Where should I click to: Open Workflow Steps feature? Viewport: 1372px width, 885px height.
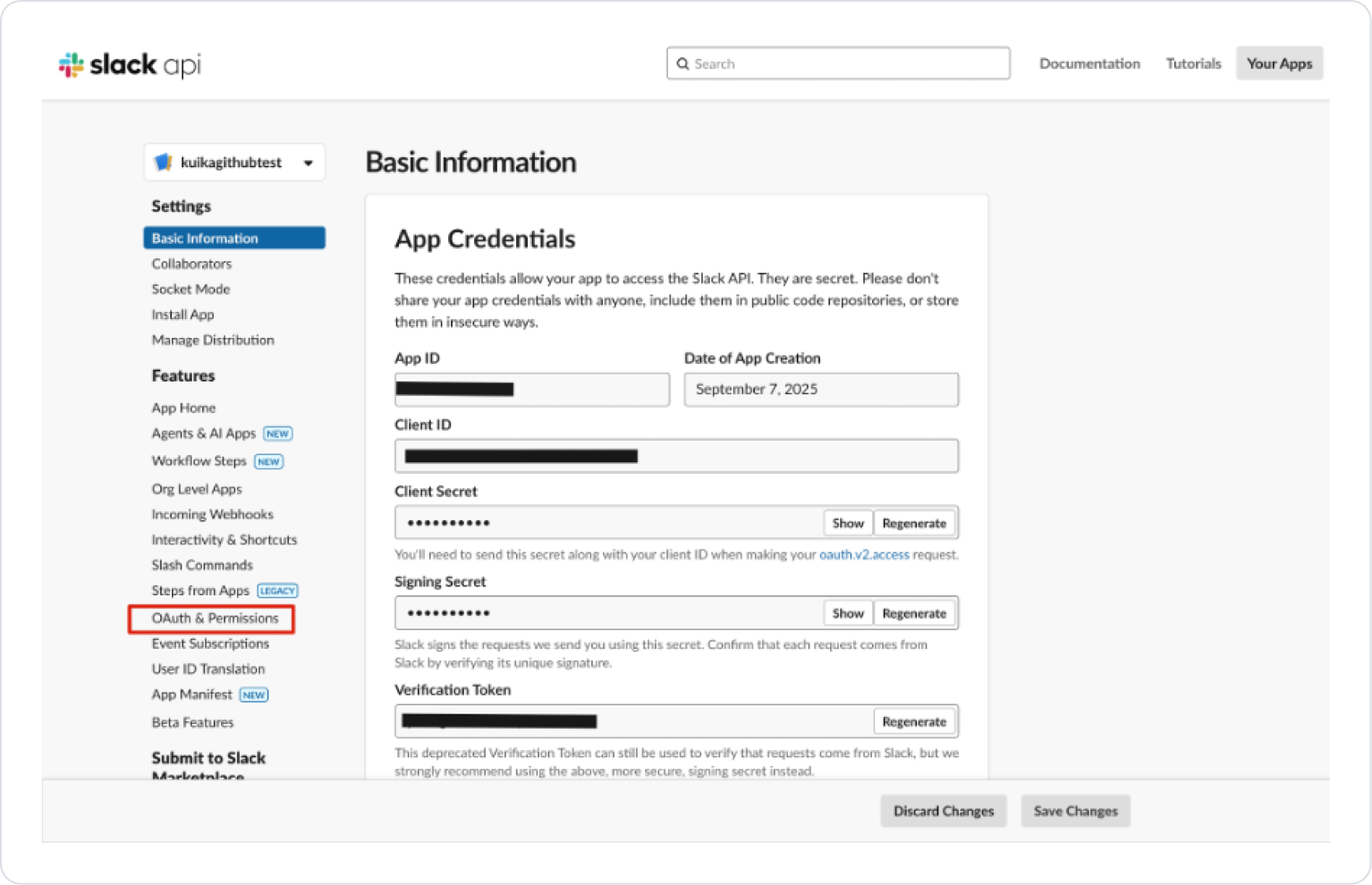199,461
